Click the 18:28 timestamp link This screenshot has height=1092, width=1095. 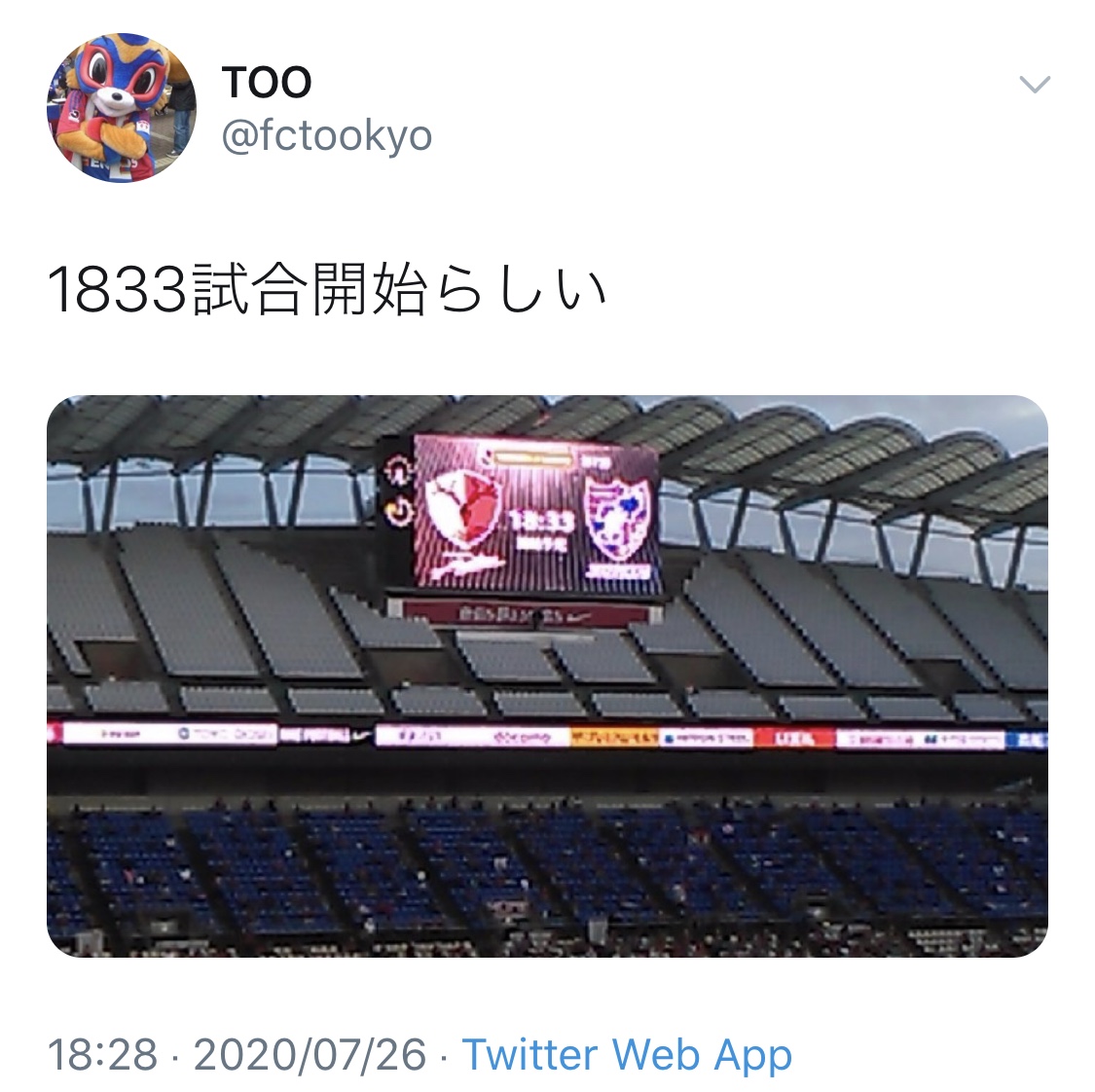click(102, 1054)
